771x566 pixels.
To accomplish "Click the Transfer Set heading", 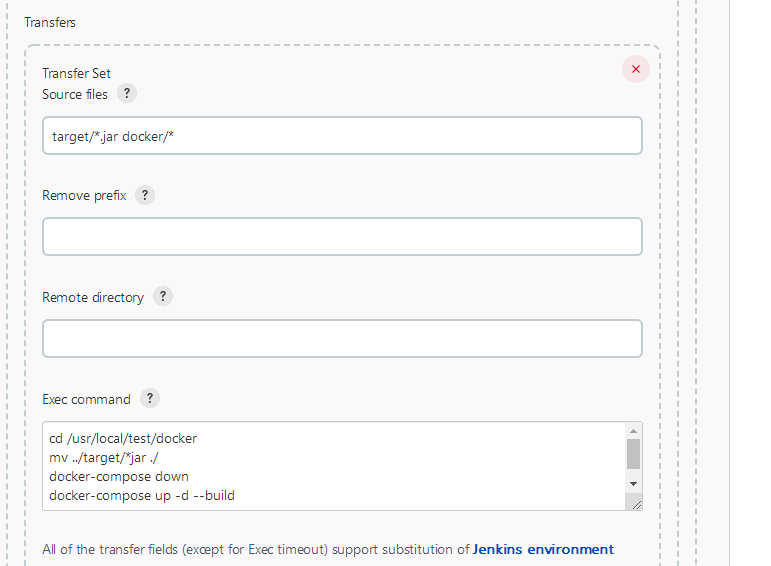I will coord(76,73).
